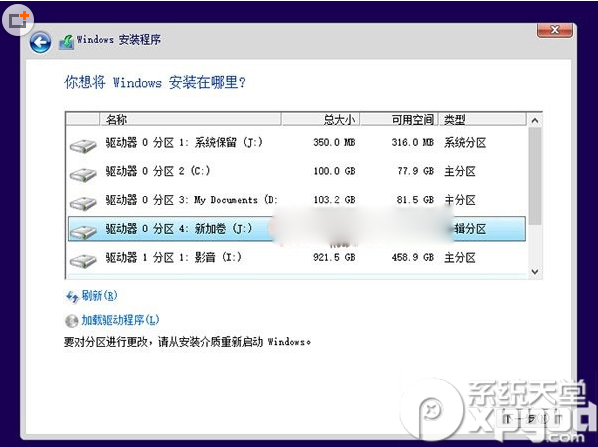Go back using the blue arrow button
Screen dimensions: 598x447
point(40,42)
